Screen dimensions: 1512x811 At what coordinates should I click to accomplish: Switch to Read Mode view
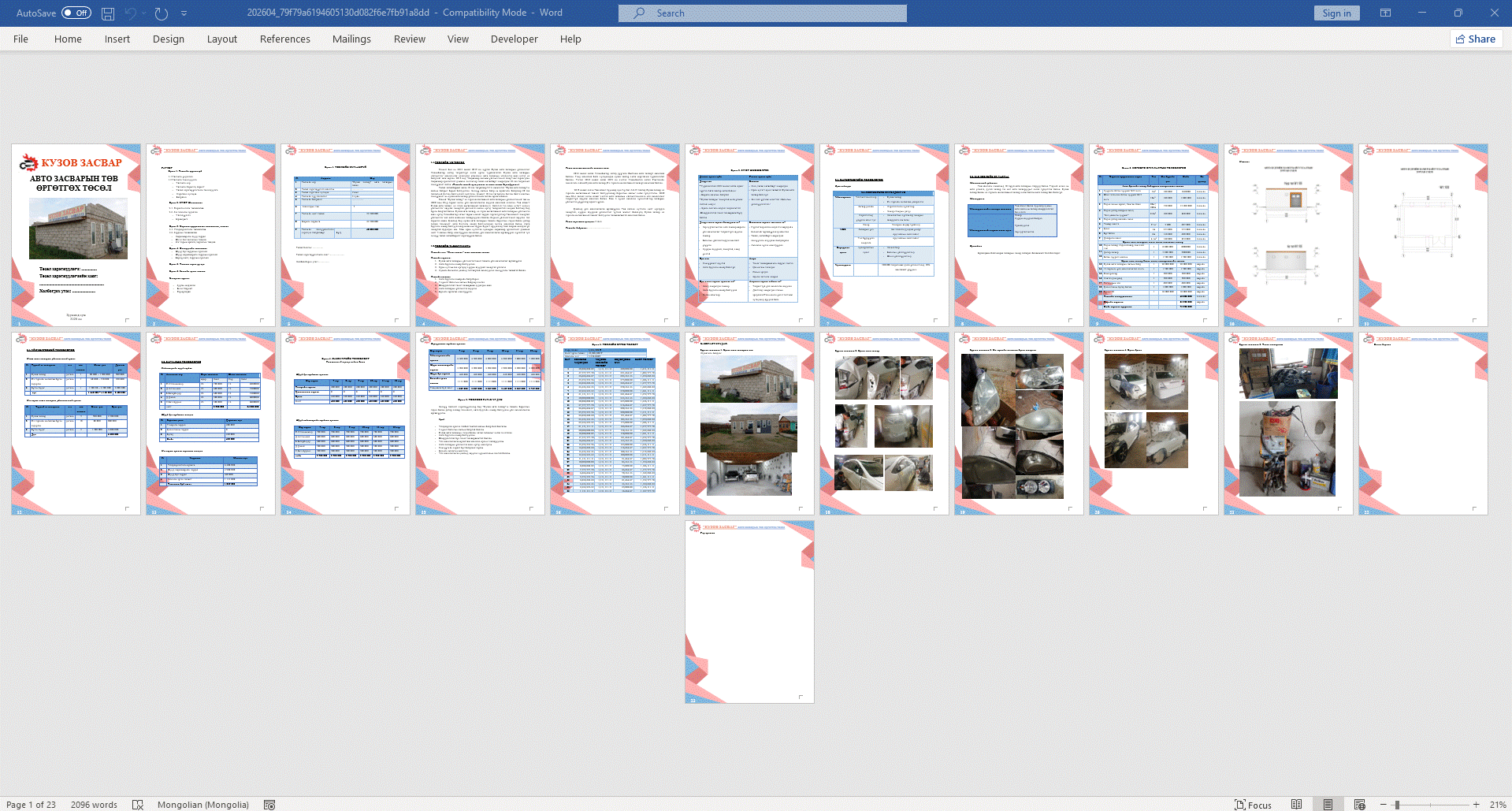click(1296, 805)
